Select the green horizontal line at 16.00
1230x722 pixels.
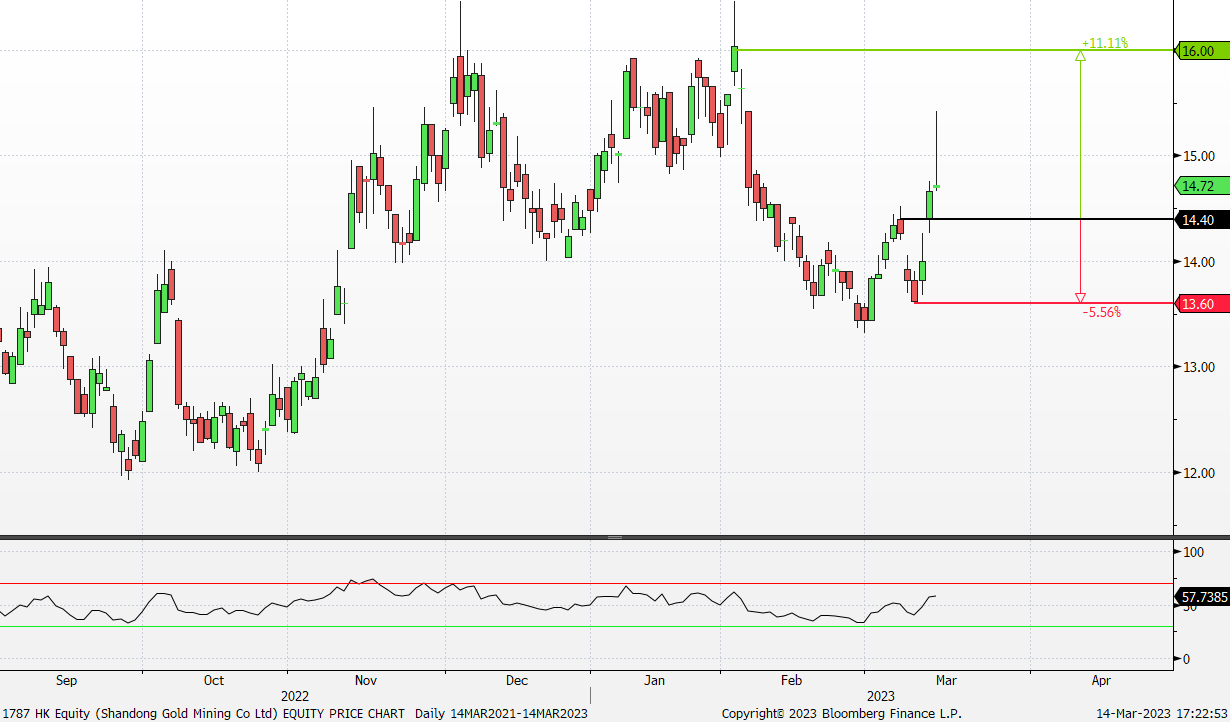[x=952, y=50]
